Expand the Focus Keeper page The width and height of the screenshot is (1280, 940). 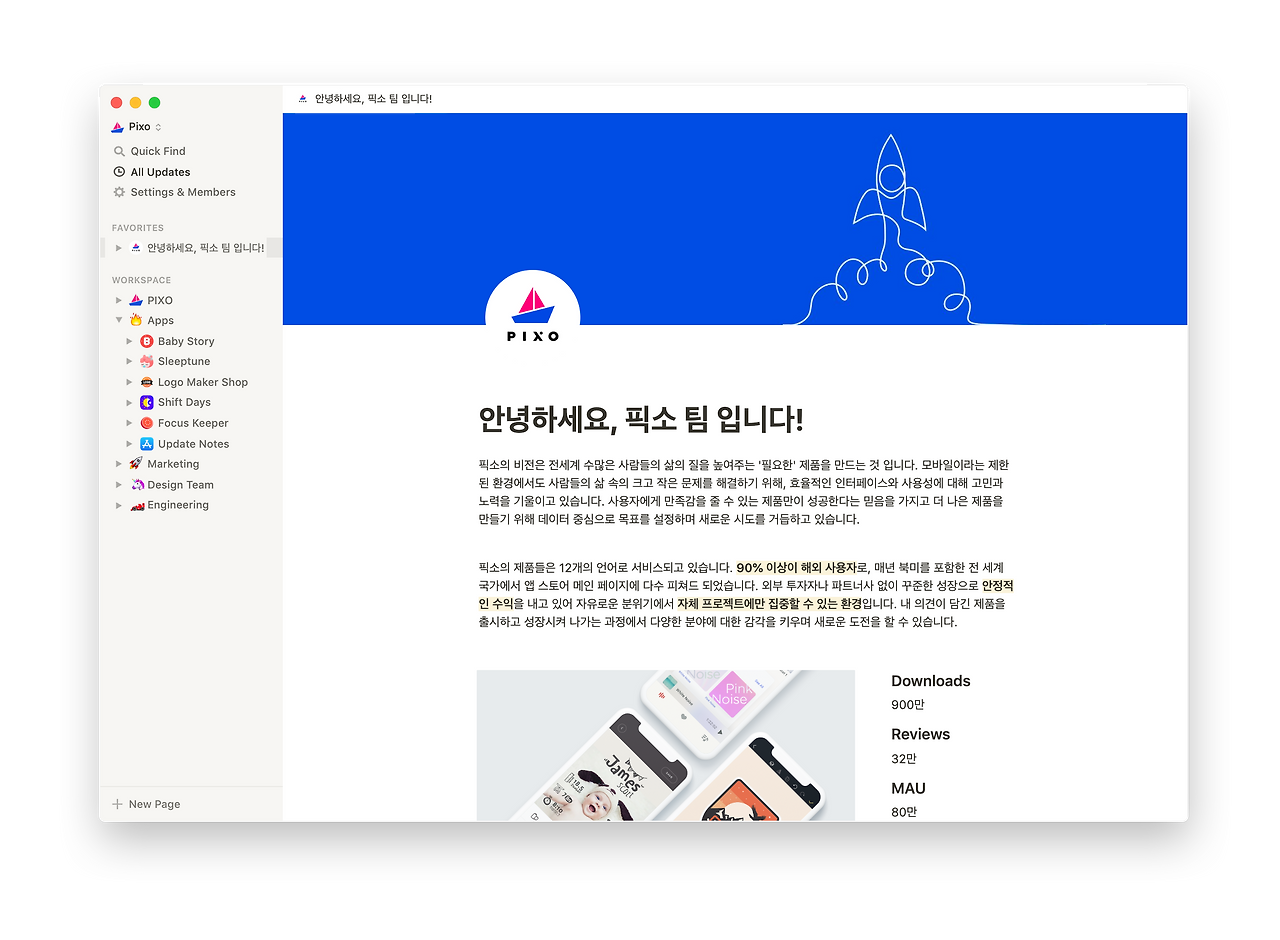click(129, 423)
